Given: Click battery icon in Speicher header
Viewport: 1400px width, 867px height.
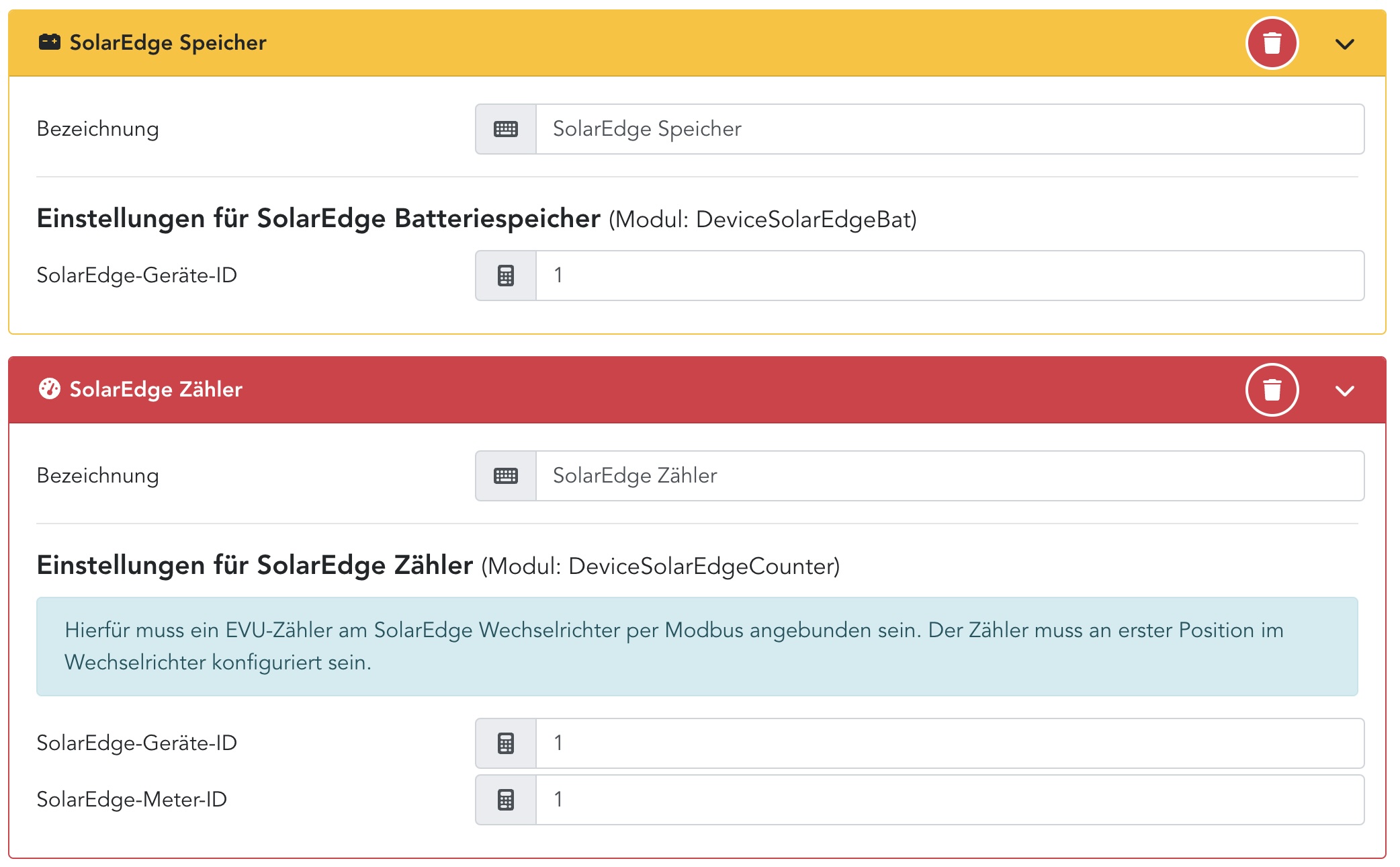Looking at the screenshot, I should click(x=49, y=42).
